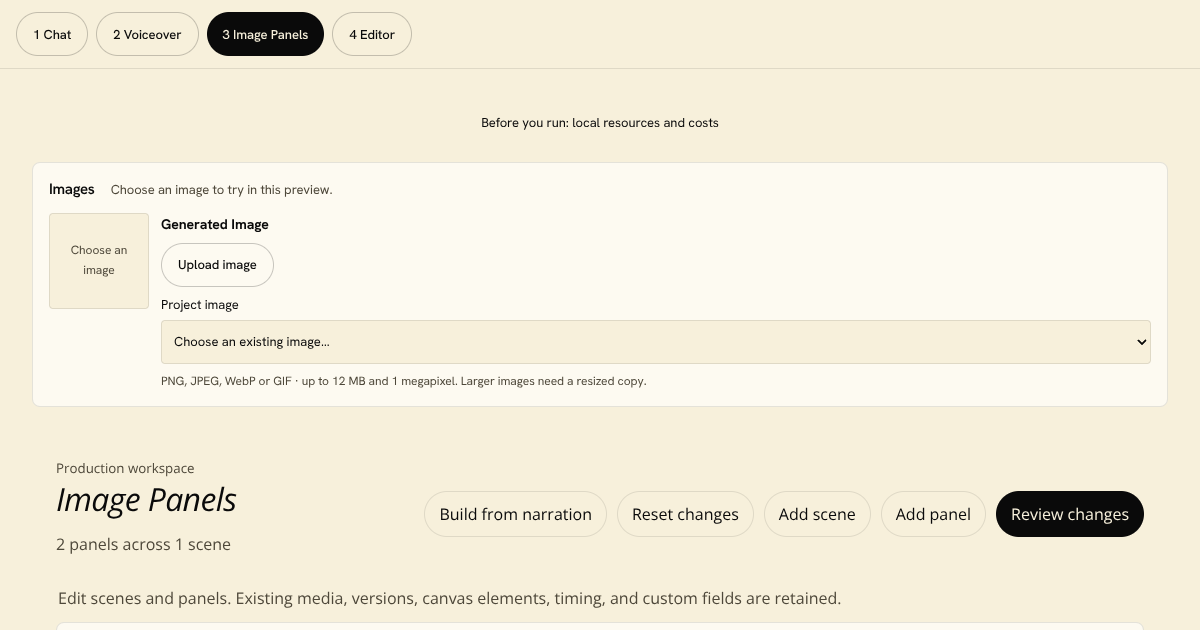This screenshot has width=1200, height=630.
Task: Click the 'Project image' field label
Action: [x=200, y=305]
